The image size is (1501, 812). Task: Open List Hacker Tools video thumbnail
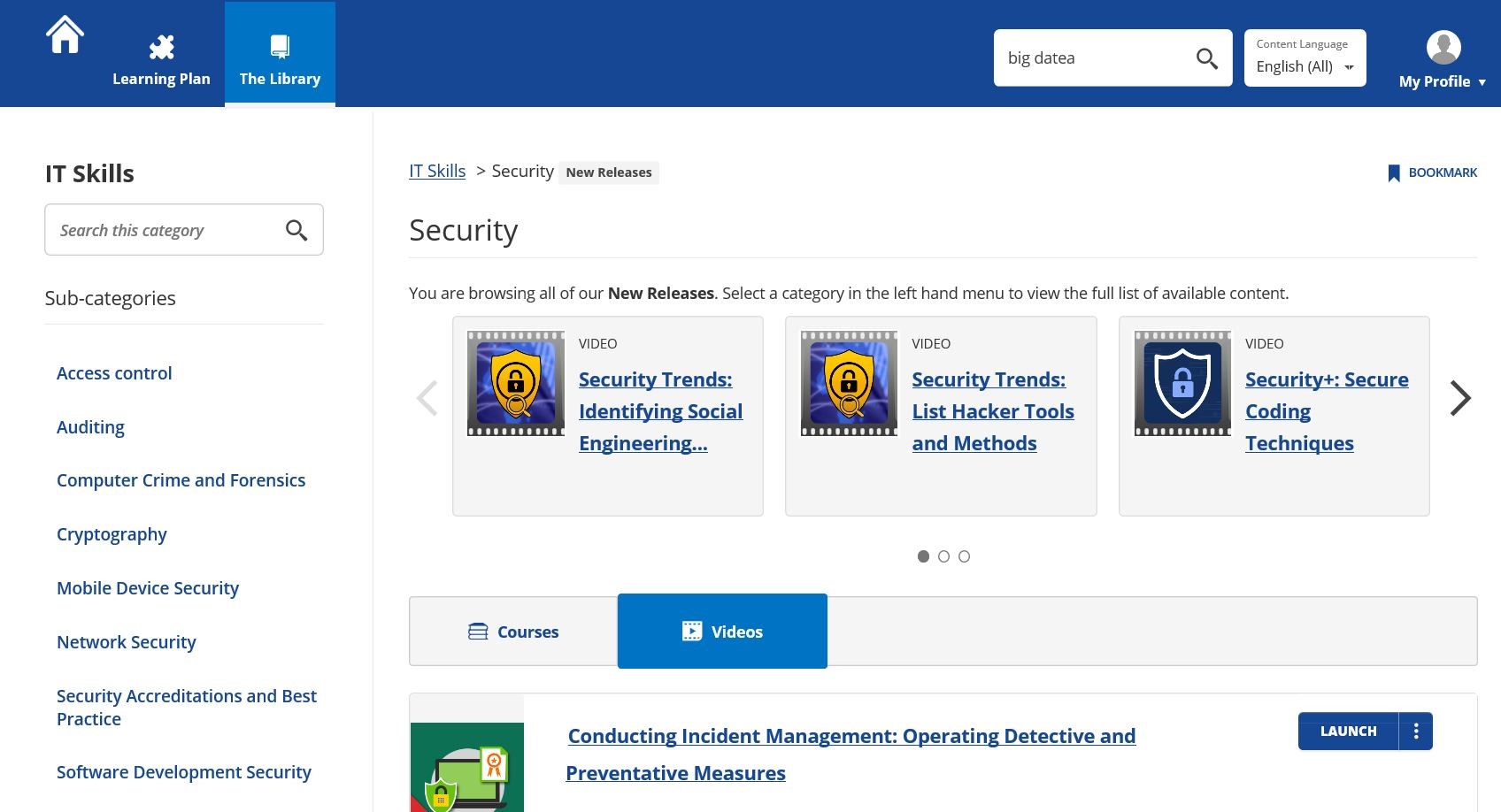[849, 383]
